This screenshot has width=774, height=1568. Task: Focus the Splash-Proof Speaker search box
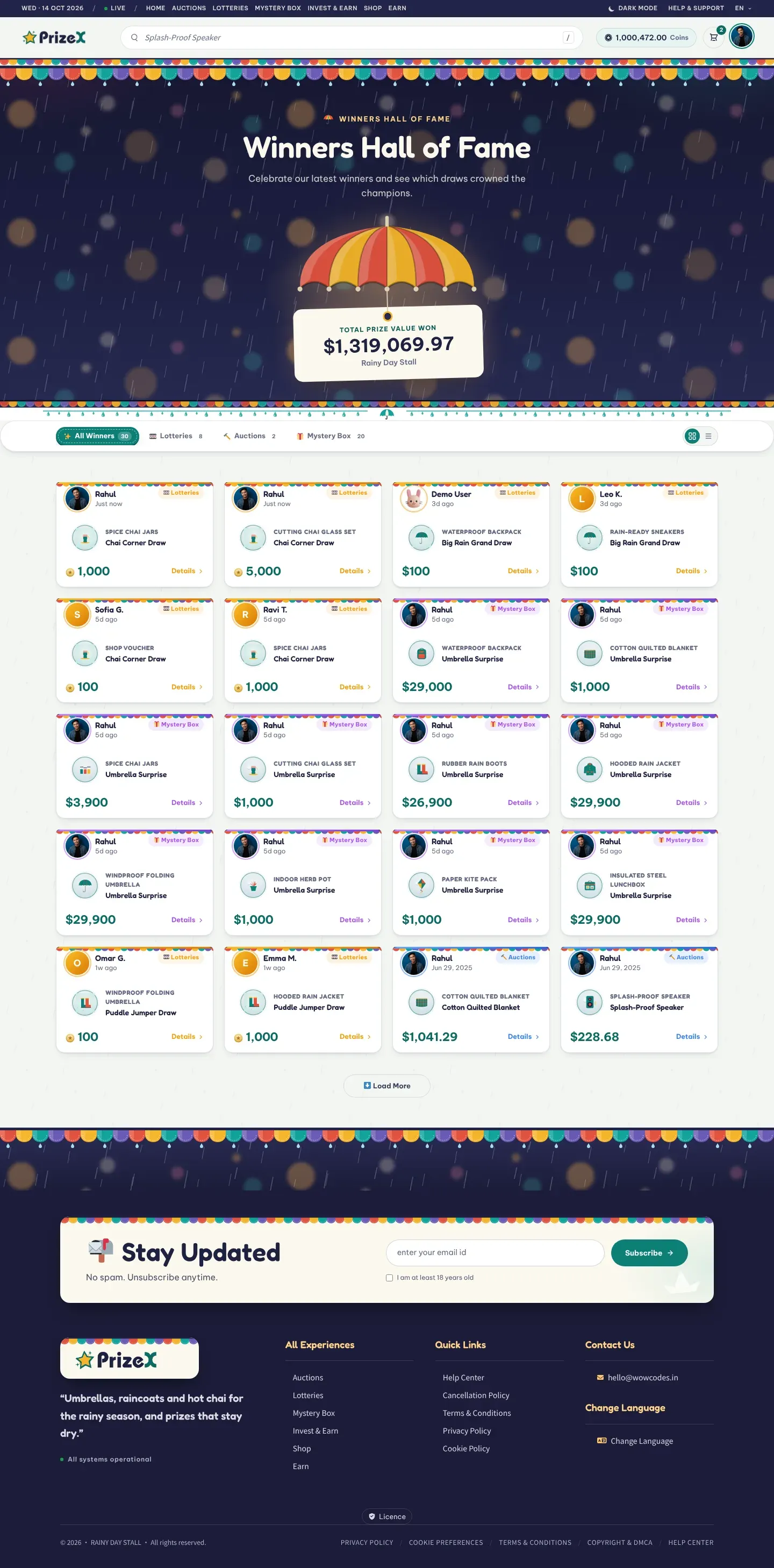[x=351, y=38]
